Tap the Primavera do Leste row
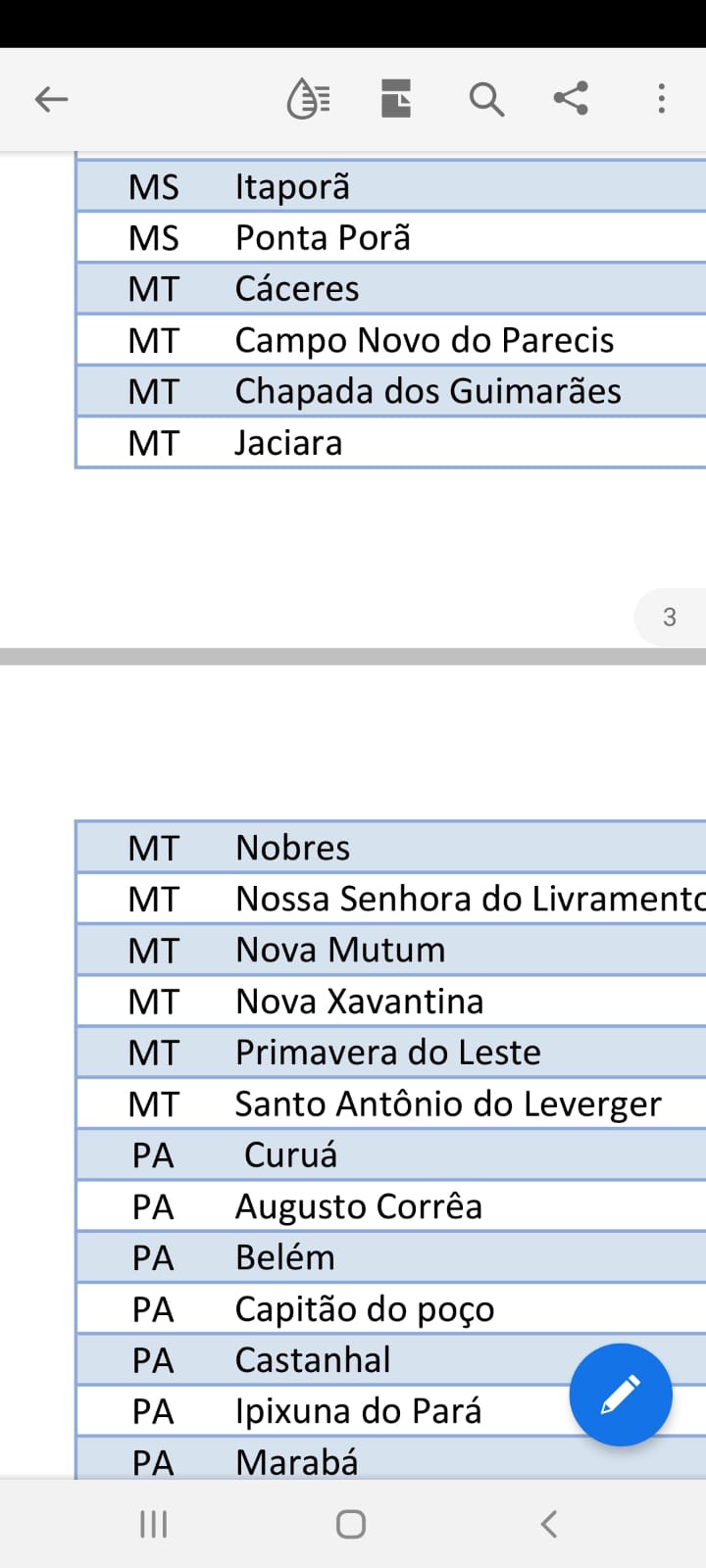 coord(391,1053)
